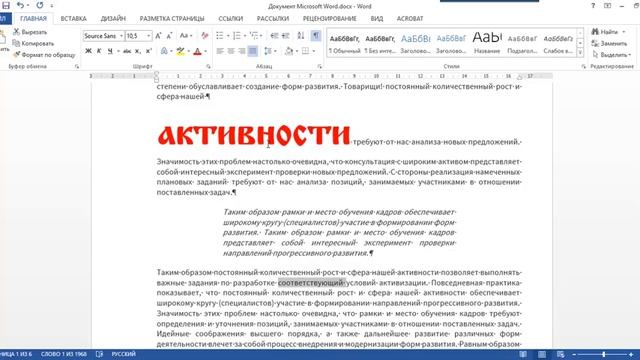Open the РЕЦЕНЗИРОВАНИЕ tab
Screen dimensions: 640x360
point(329,19)
